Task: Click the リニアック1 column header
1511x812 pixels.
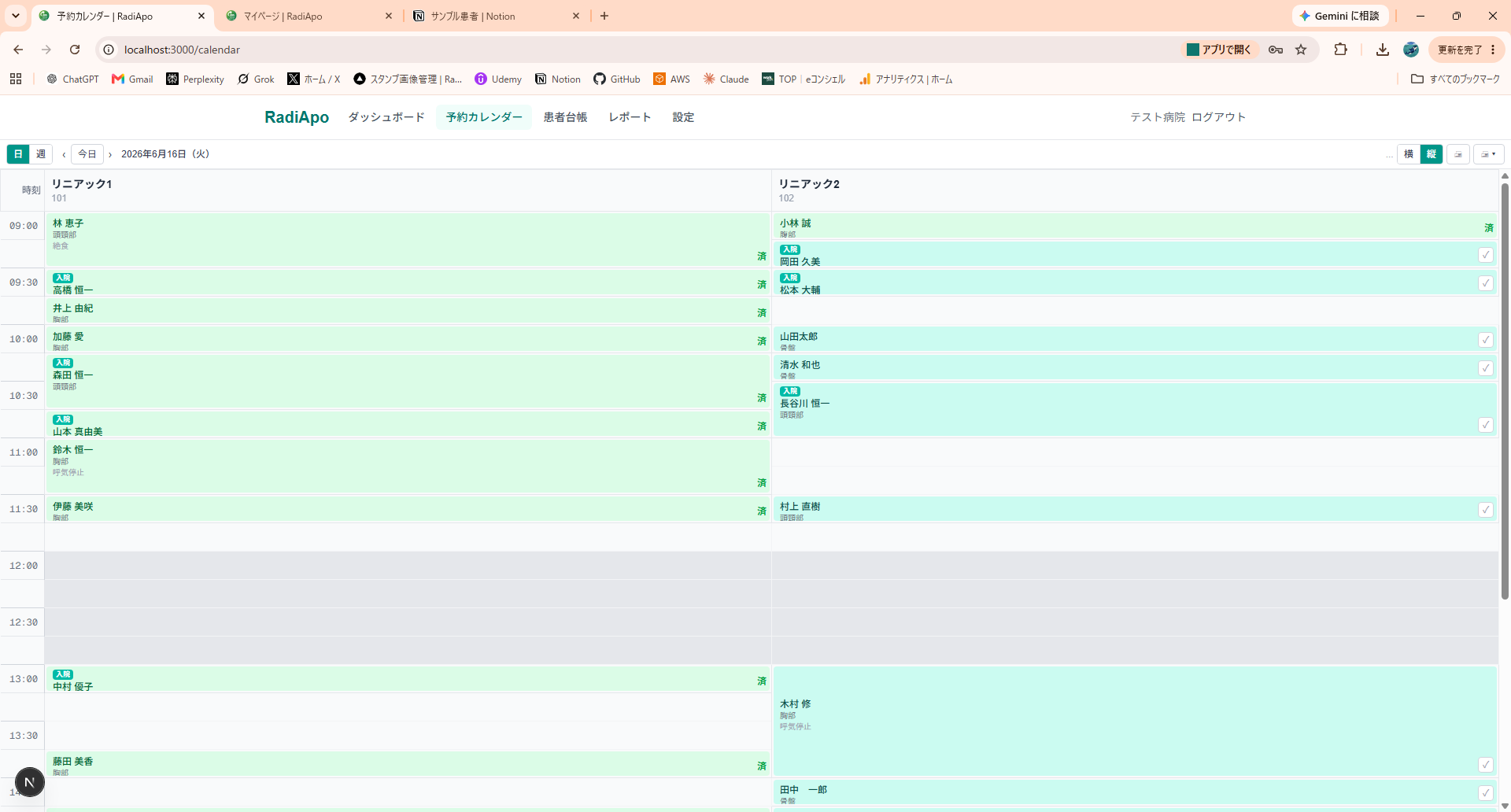Action: click(x=408, y=190)
